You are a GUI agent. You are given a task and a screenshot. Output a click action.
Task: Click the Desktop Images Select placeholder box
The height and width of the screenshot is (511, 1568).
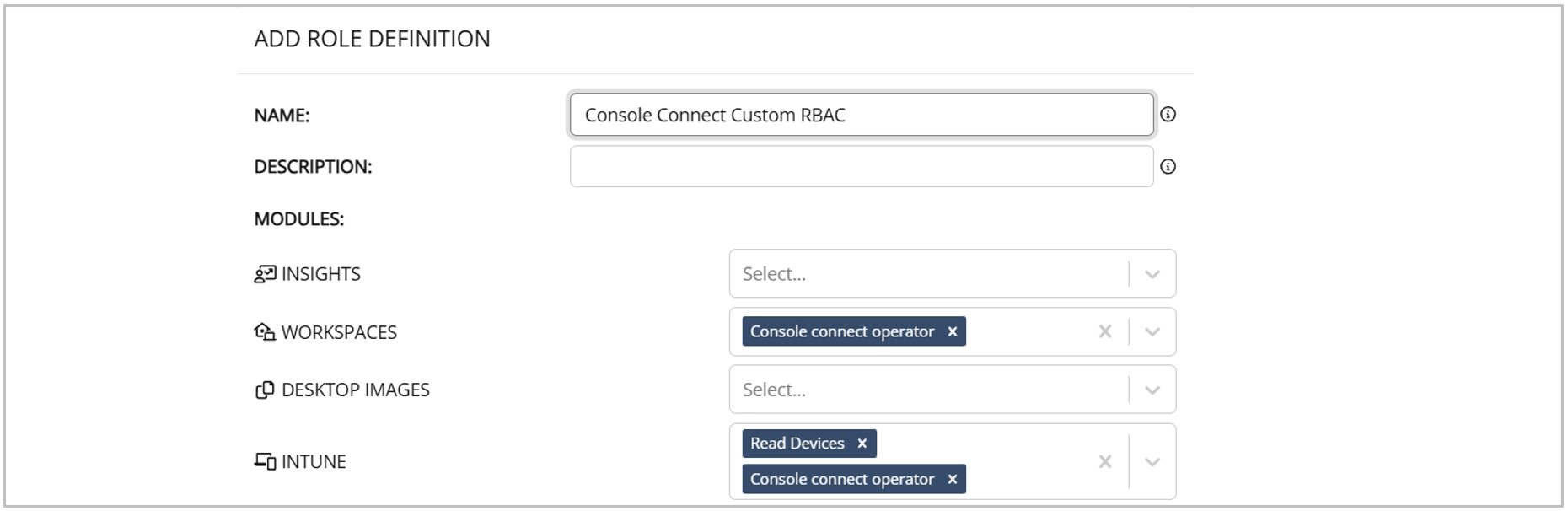(x=927, y=390)
